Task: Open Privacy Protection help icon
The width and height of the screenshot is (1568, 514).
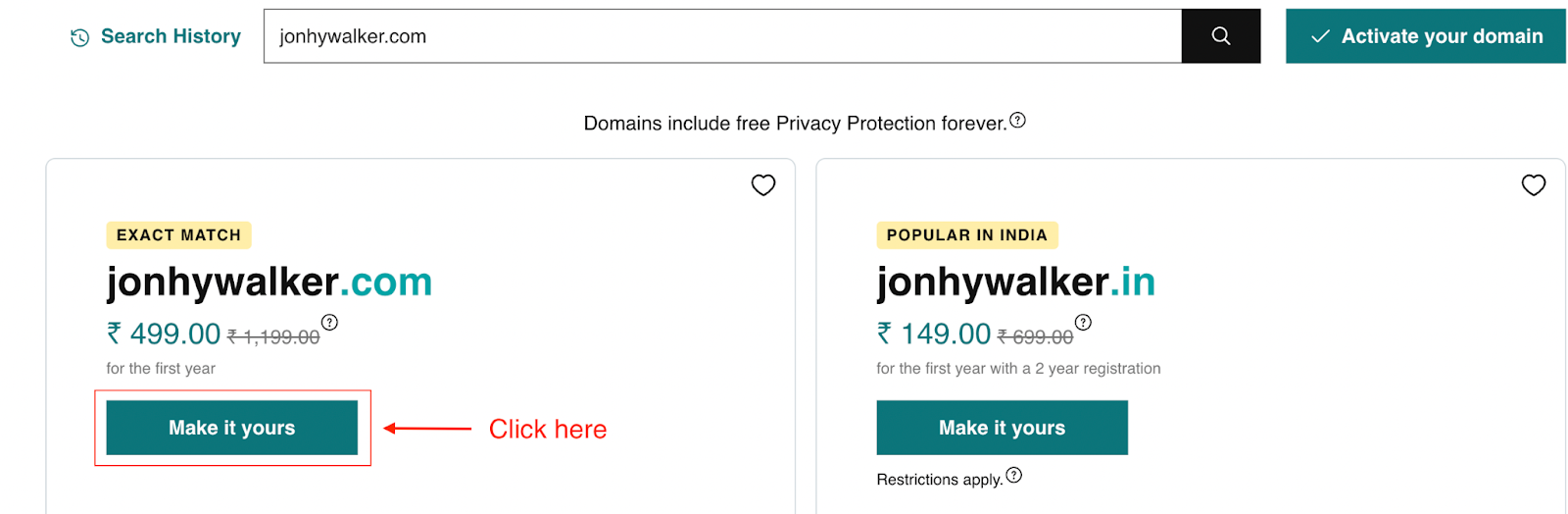Action: click(x=1017, y=120)
